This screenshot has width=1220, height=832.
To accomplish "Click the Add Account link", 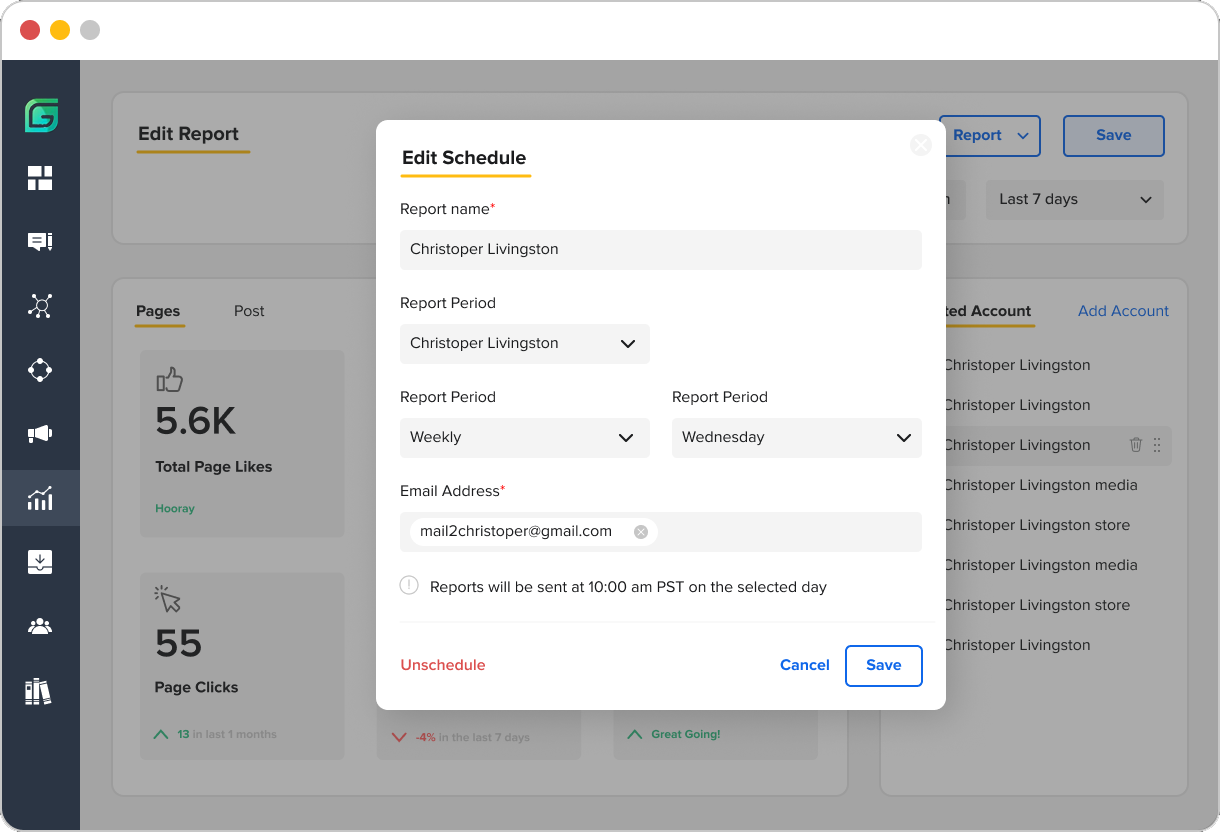I will pyautogui.click(x=1123, y=311).
